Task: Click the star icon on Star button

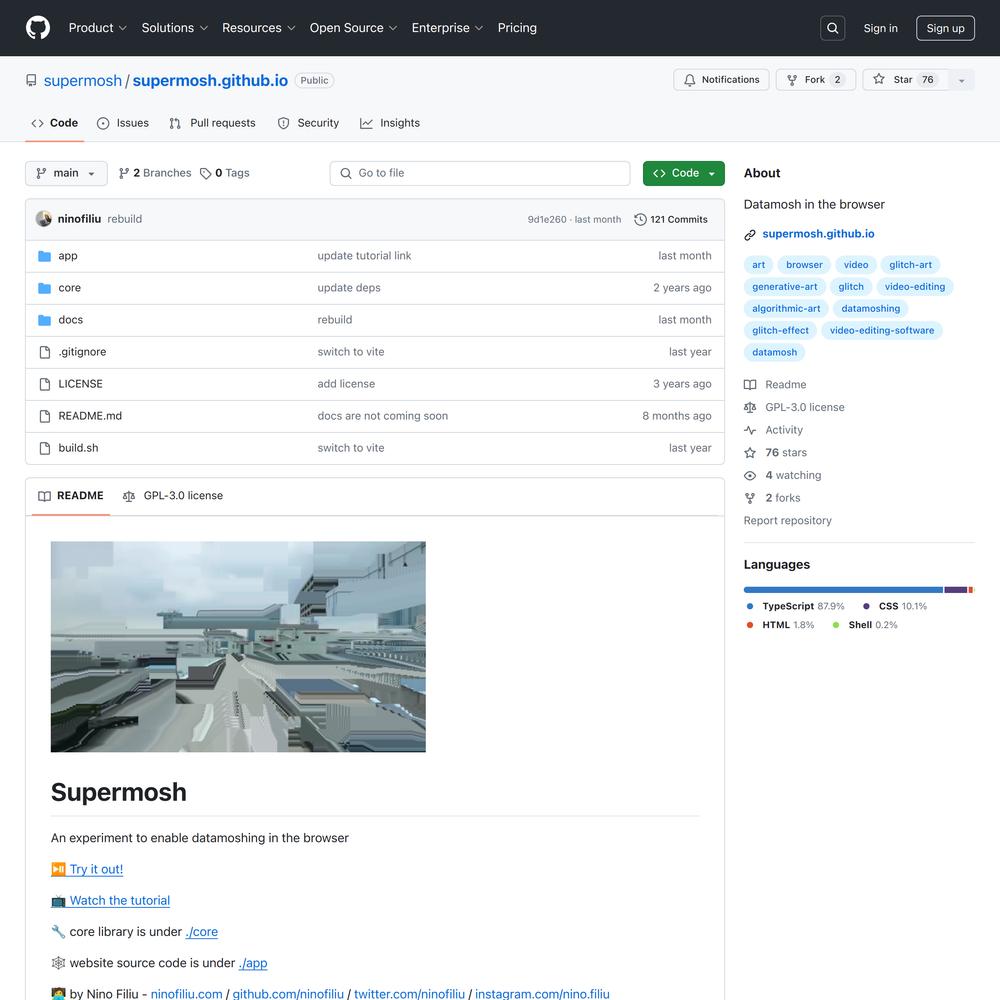Action: coord(879,79)
